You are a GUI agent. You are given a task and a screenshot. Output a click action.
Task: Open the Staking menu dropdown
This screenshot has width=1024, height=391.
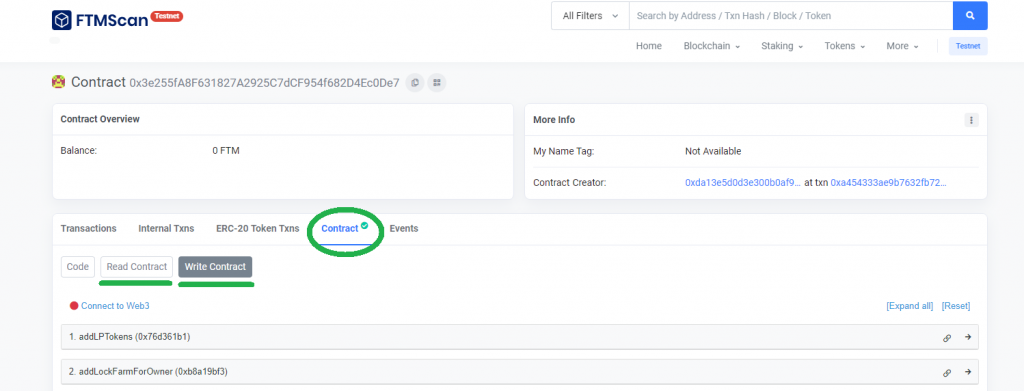(782, 46)
